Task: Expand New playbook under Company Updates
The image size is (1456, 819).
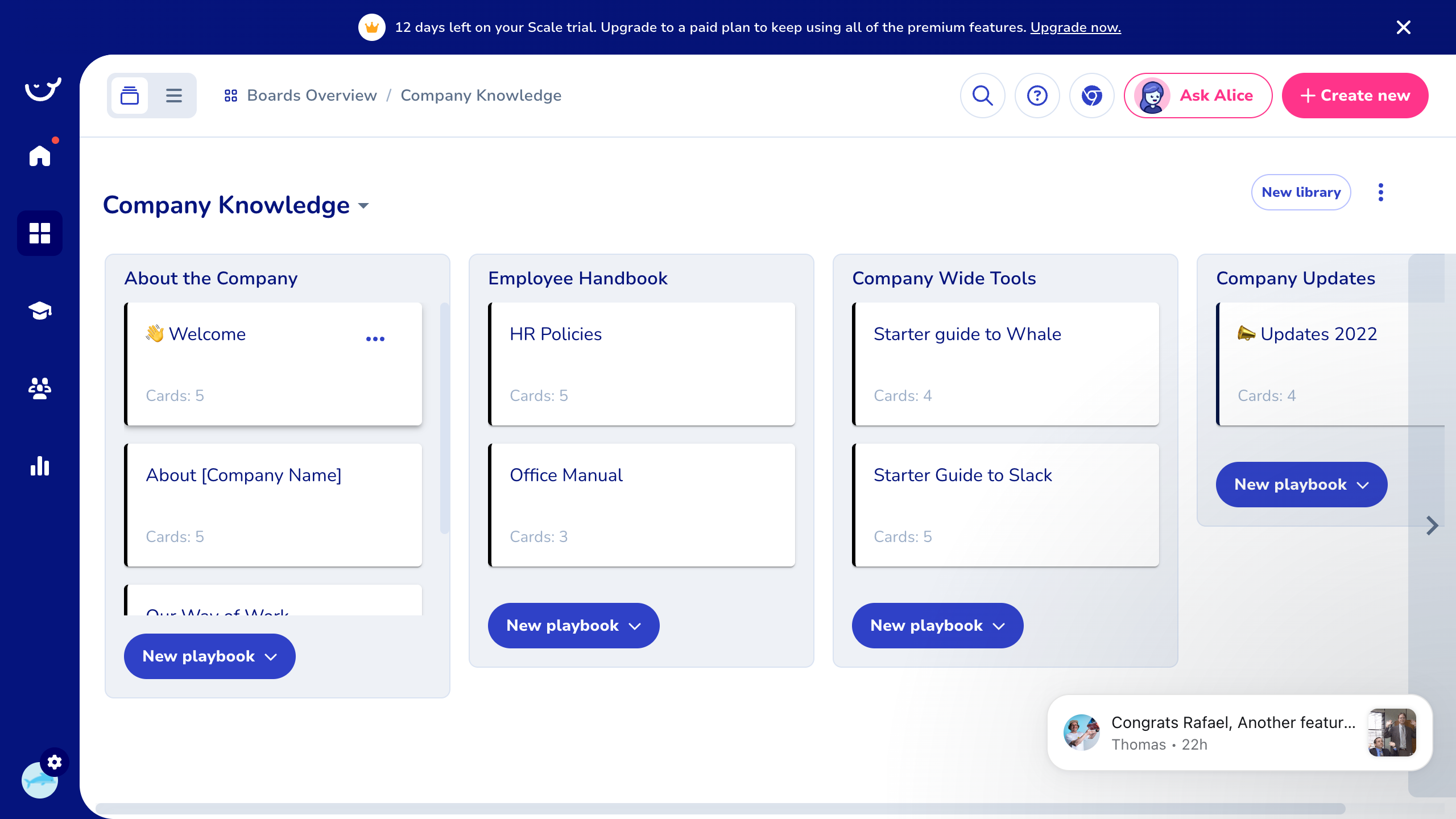Action: coord(1301,485)
